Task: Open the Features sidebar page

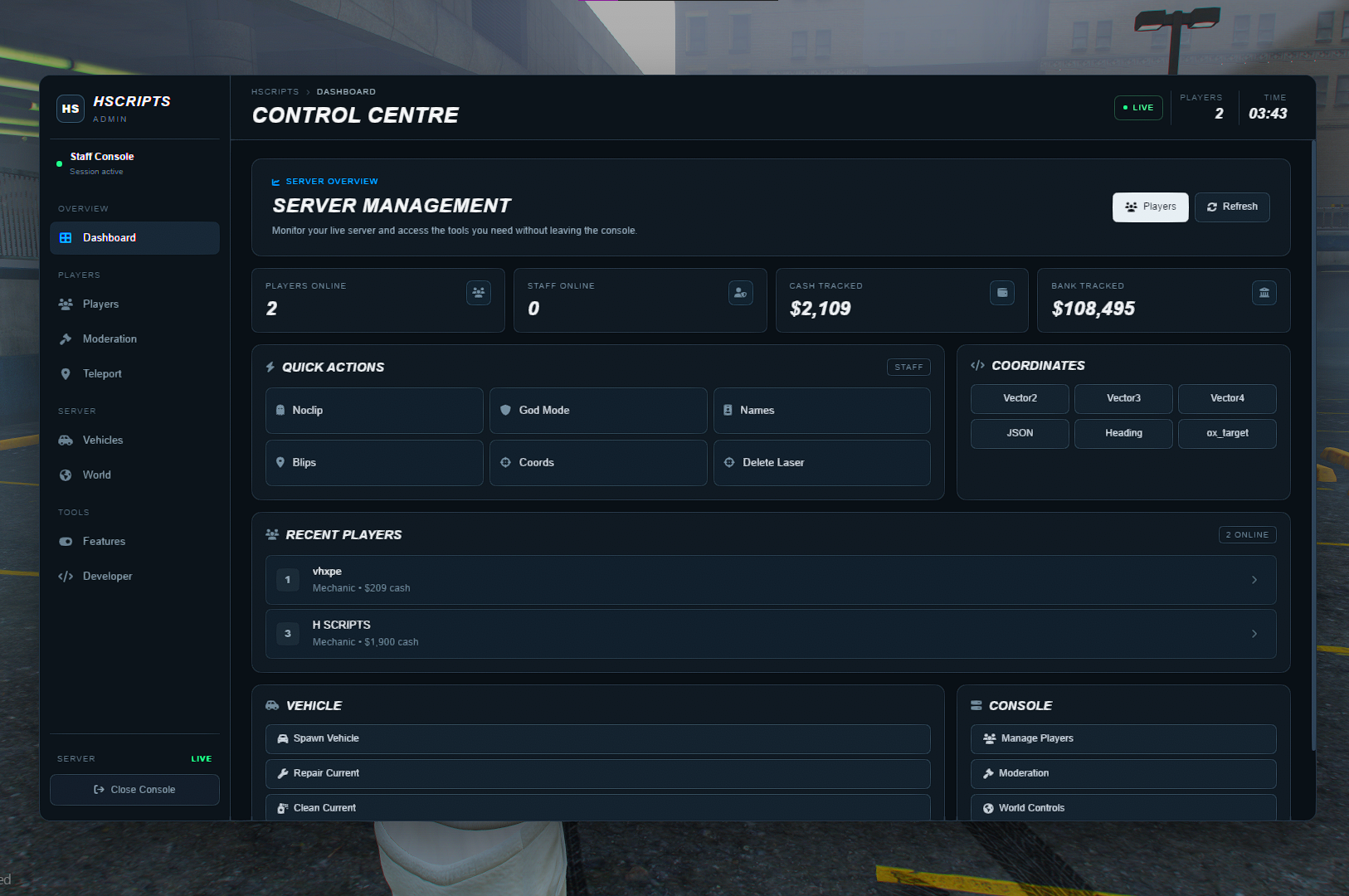Action: tap(134, 542)
